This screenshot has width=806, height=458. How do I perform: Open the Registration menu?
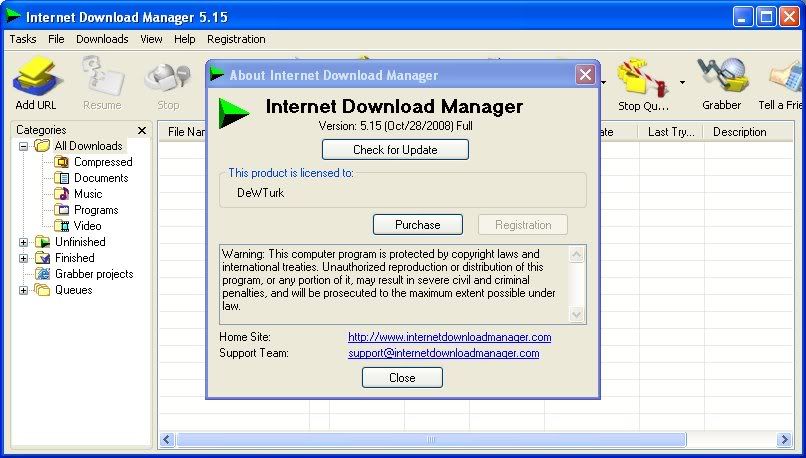[x=236, y=39]
